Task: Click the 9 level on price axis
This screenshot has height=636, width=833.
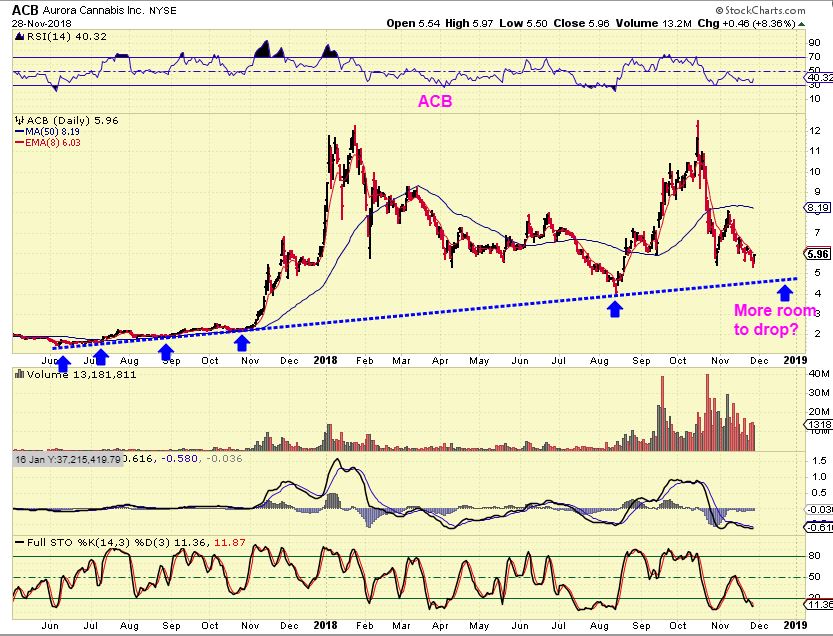Action: (x=817, y=192)
